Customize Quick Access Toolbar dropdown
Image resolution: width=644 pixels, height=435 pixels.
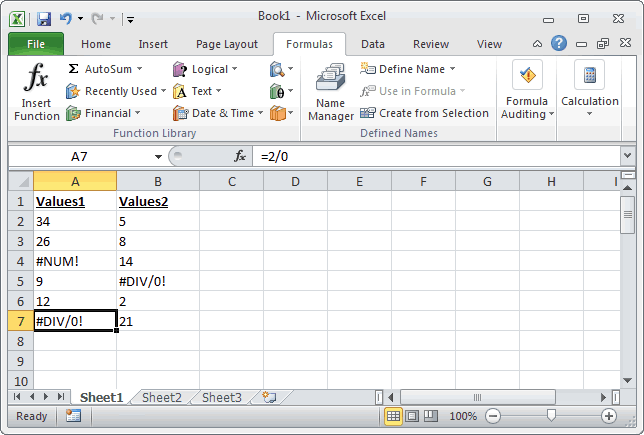pyautogui.click(x=131, y=19)
